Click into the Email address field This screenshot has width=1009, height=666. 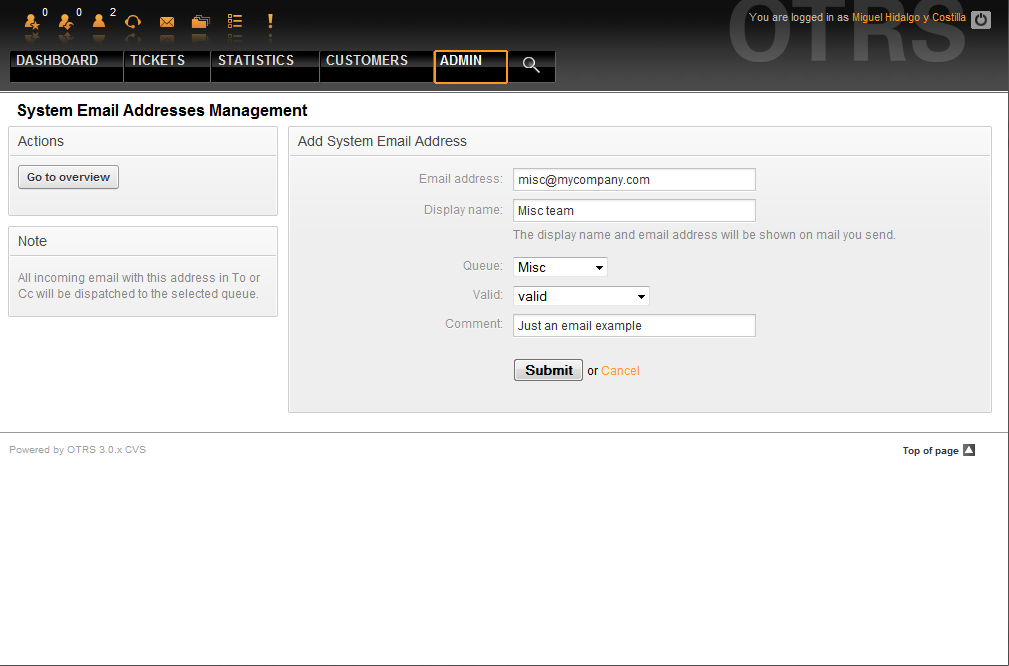(x=634, y=180)
